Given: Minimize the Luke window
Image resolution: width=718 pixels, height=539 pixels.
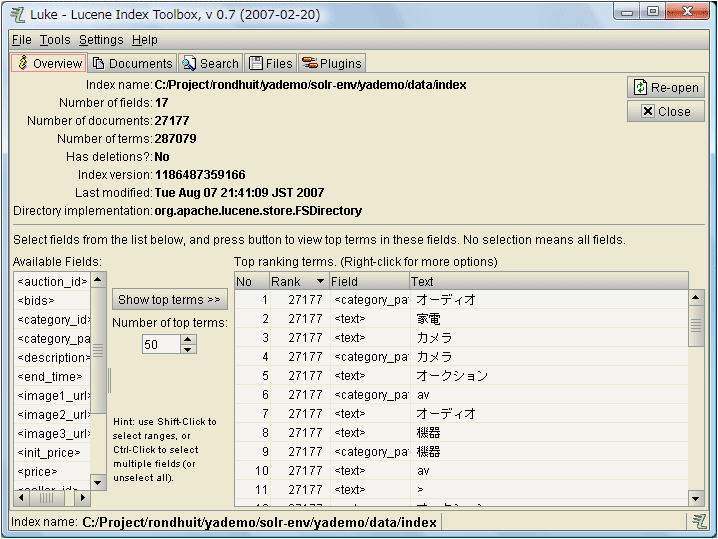Looking at the screenshot, I should pos(627,11).
